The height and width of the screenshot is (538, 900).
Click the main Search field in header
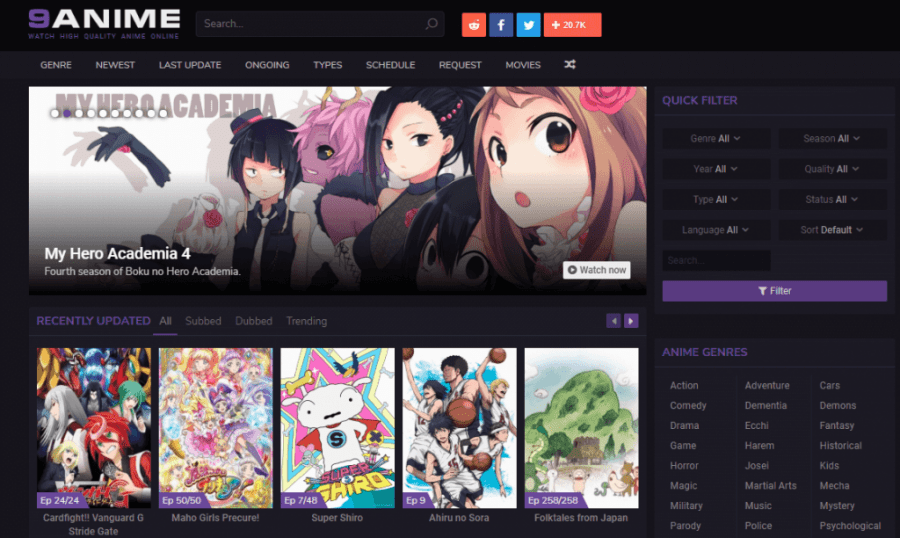(320, 24)
